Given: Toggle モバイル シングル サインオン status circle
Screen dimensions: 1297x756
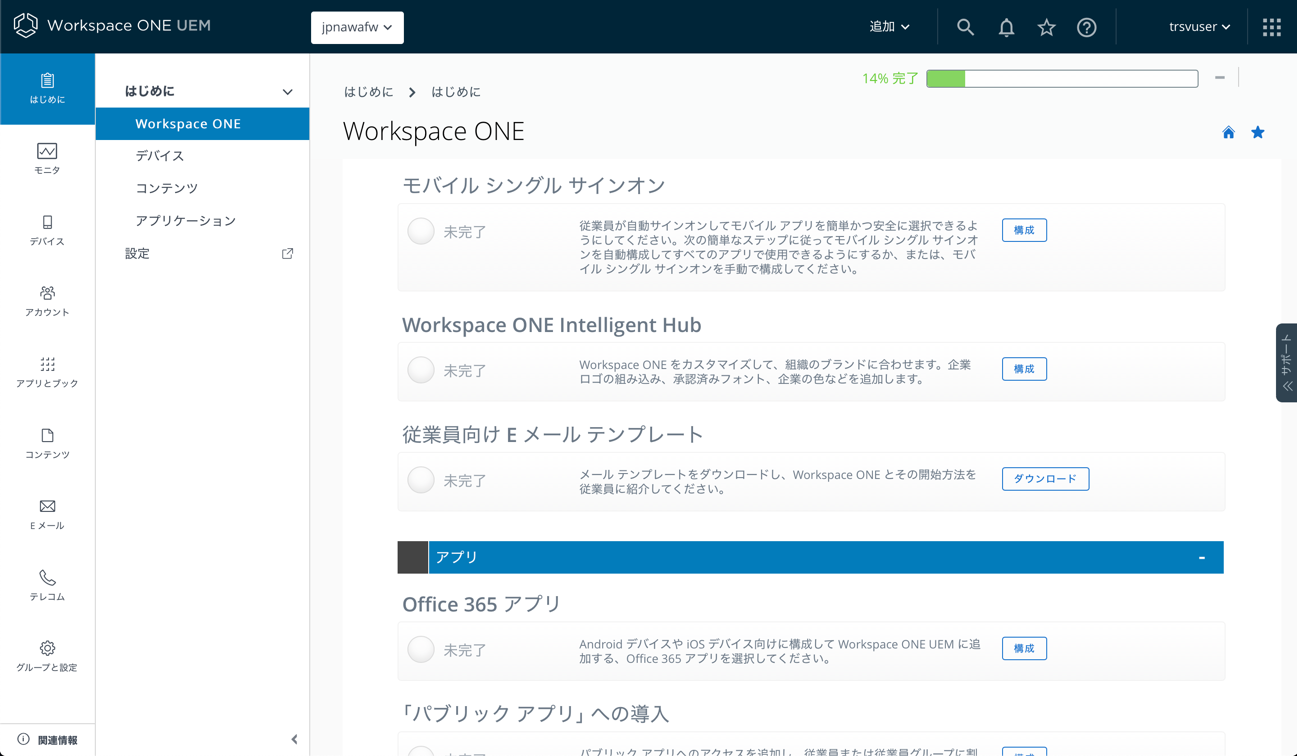Looking at the screenshot, I should tap(421, 231).
